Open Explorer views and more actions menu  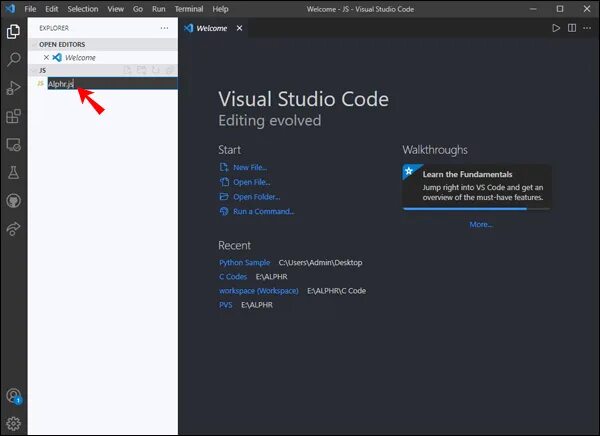click(x=164, y=28)
